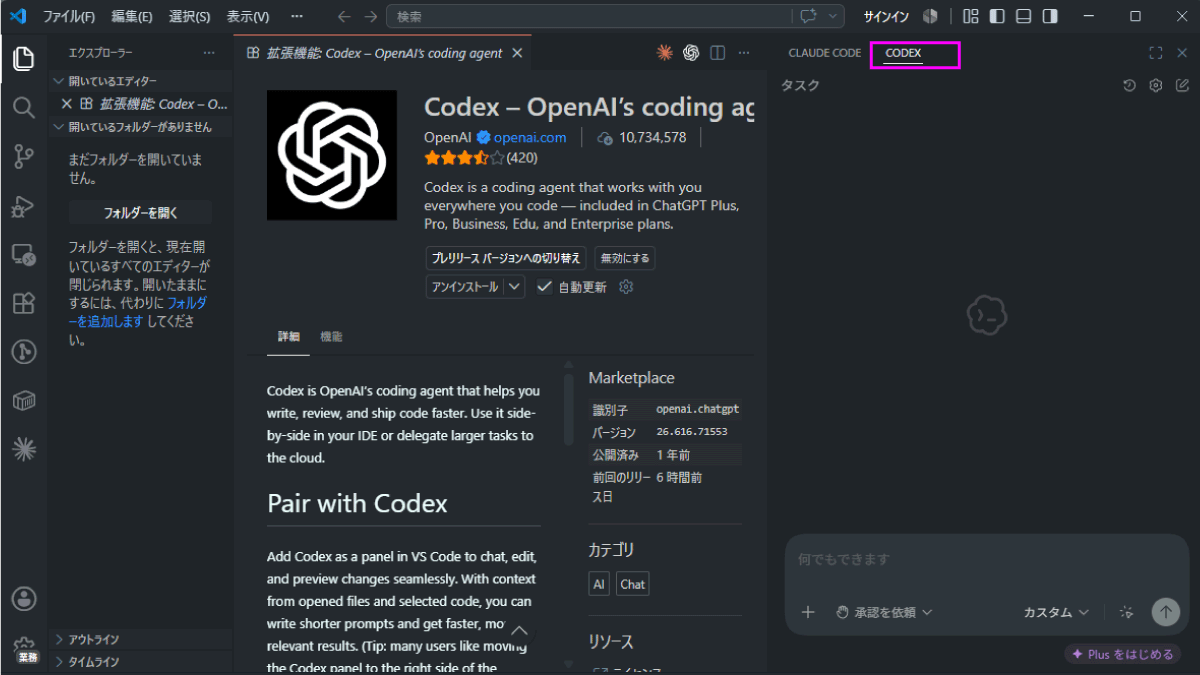Toggle the bottom panel visibility
The width and height of the screenshot is (1200, 675).
pyautogui.click(x=1023, y=16)
